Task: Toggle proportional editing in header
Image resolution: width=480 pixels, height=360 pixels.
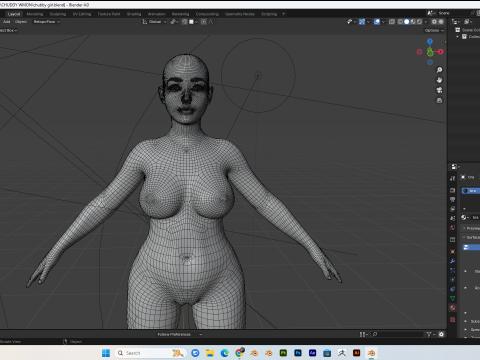Action: click(204, 22)
